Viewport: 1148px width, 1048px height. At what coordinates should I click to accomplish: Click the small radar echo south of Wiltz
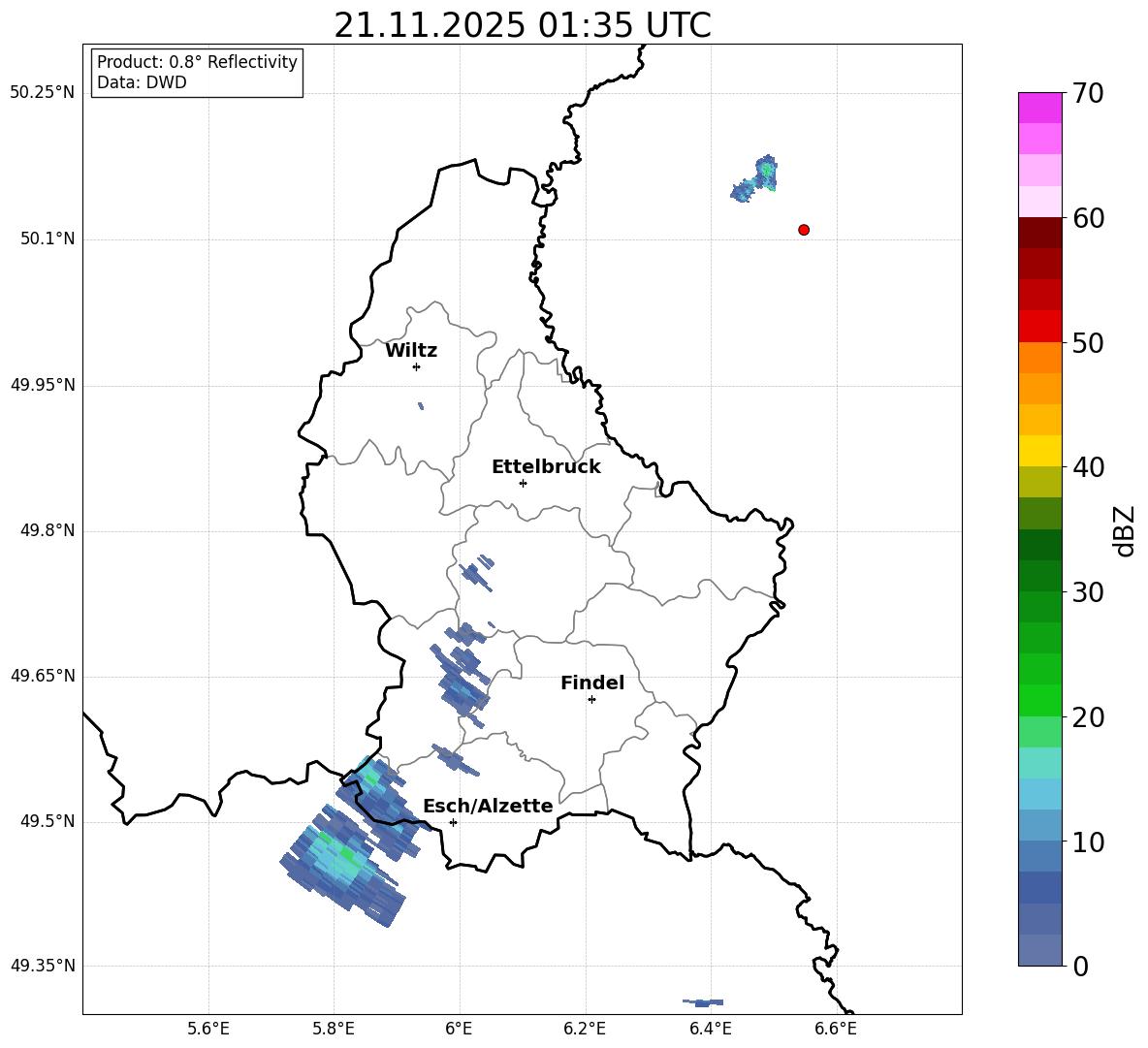[x=420, y=405]
